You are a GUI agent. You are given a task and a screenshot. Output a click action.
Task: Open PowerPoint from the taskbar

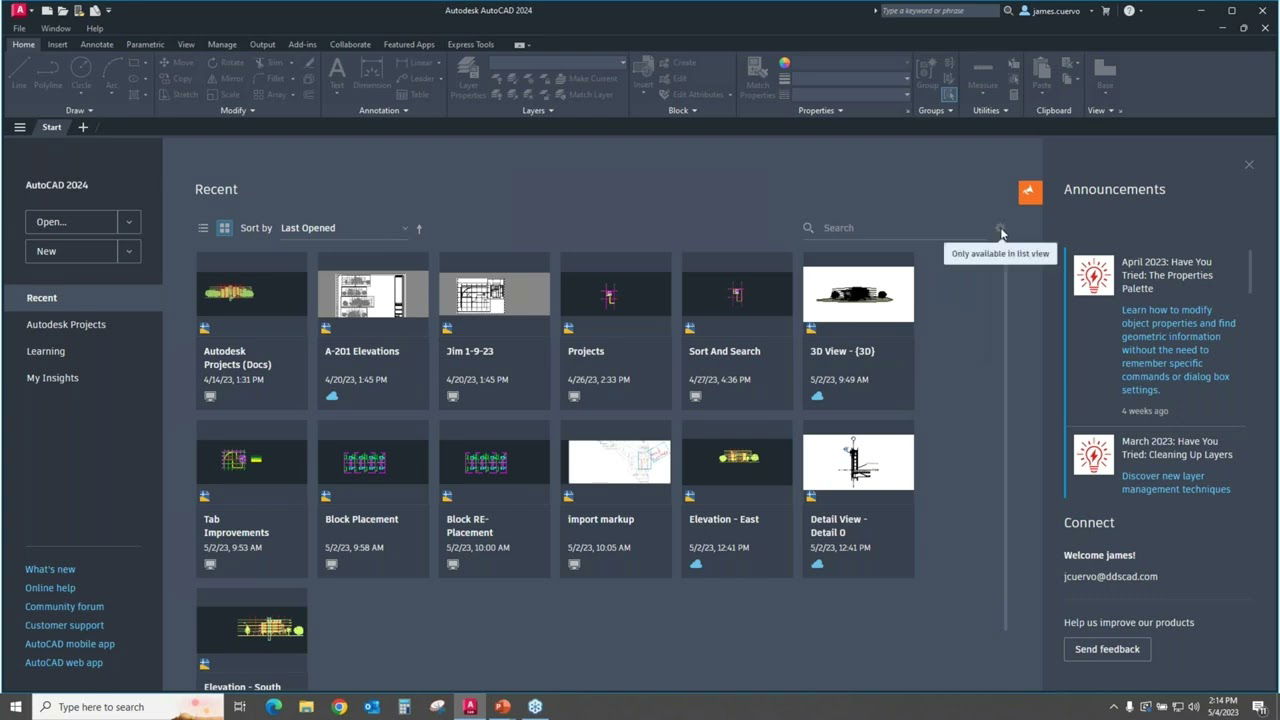click(x=502, y=707)
